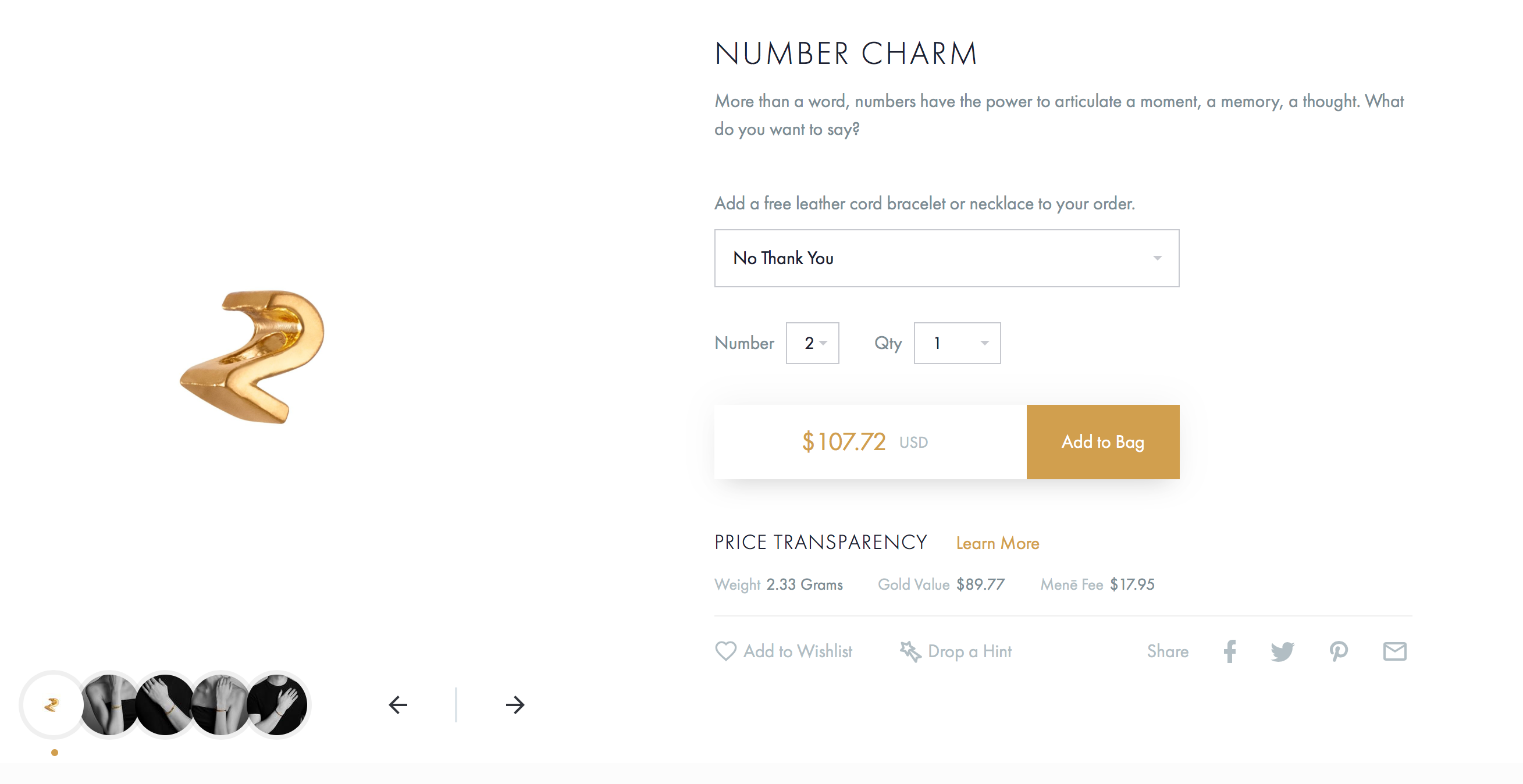Open Learn More about price transparency
Viewport: 1523px width, 784px height.
tap(998, 543)
